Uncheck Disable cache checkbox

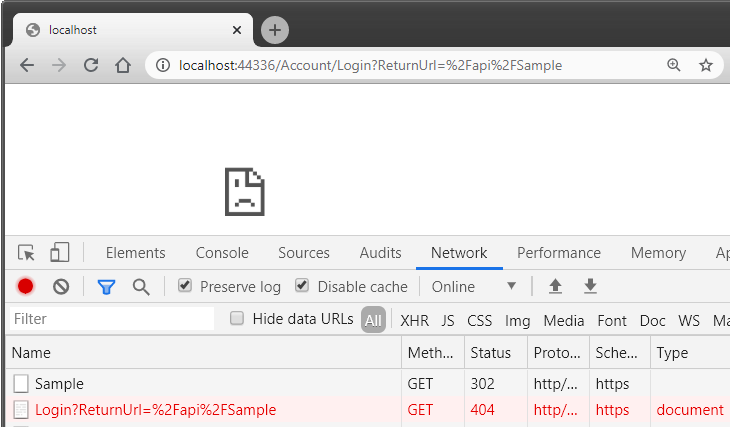[302, 286]
